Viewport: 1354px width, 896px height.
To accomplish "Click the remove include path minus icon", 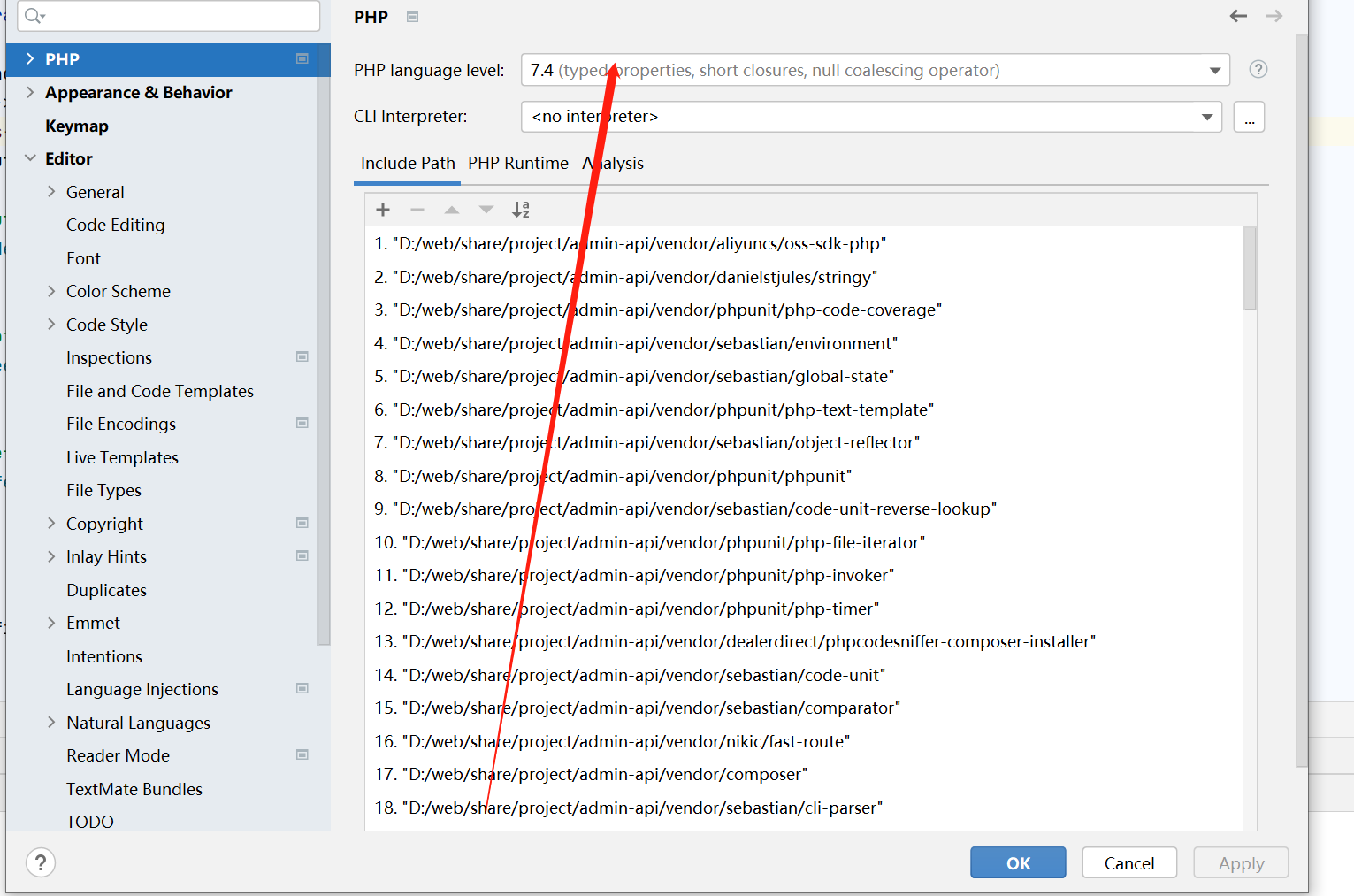I will (417, 210).
